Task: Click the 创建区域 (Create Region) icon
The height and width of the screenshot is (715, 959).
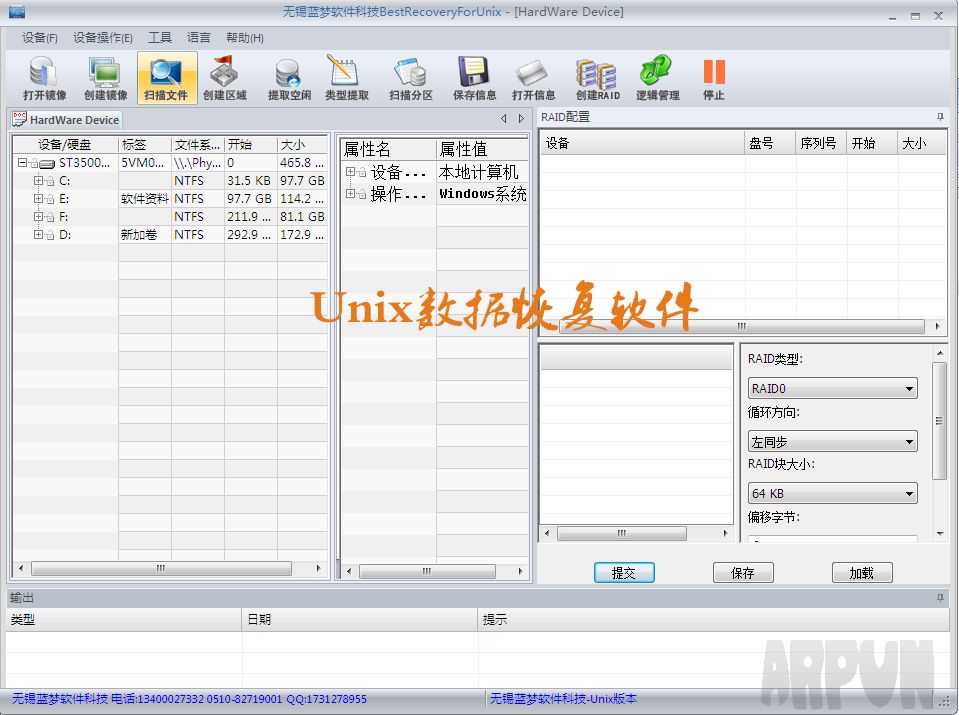Action: 225,78
